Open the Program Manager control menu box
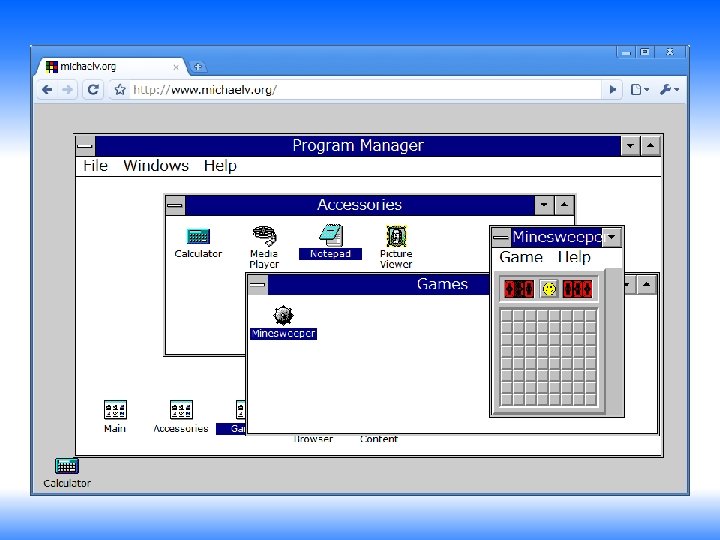The image size is (720, 540). (85, 146)
